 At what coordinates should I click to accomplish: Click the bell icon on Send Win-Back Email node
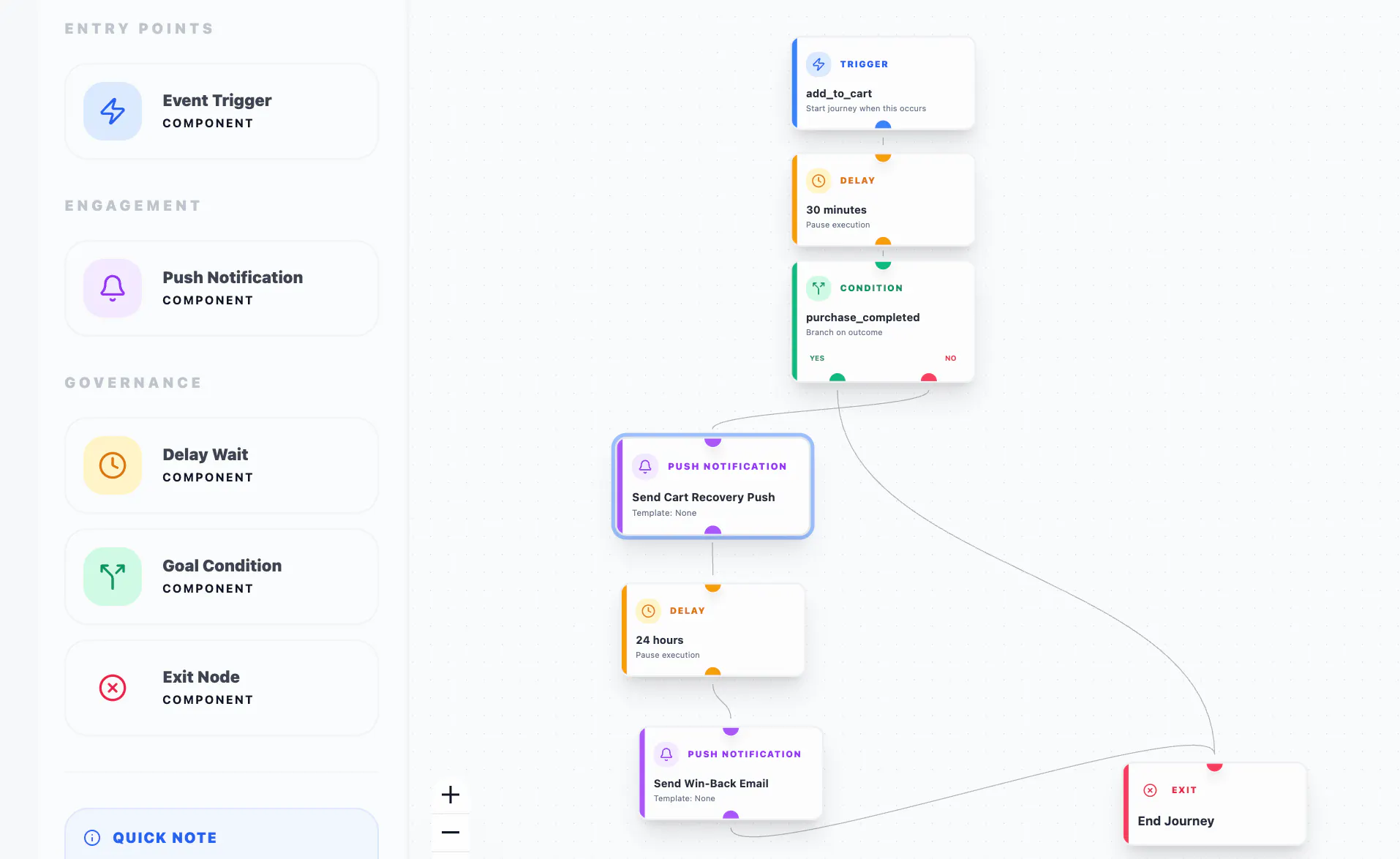(x=666, y=754)
